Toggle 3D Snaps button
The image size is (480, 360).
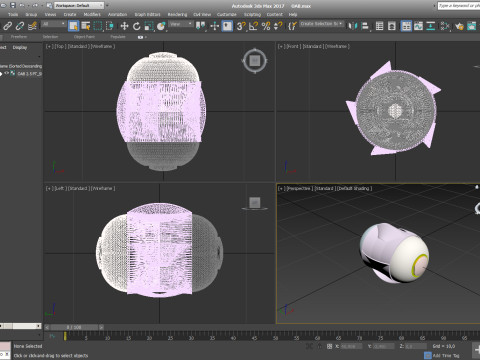pyautogui.click(x=241, y=26)
